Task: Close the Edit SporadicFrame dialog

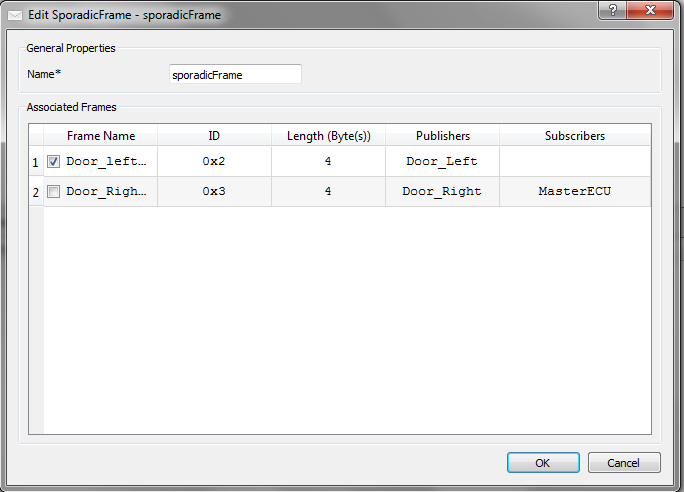Action: click(650, 10)
